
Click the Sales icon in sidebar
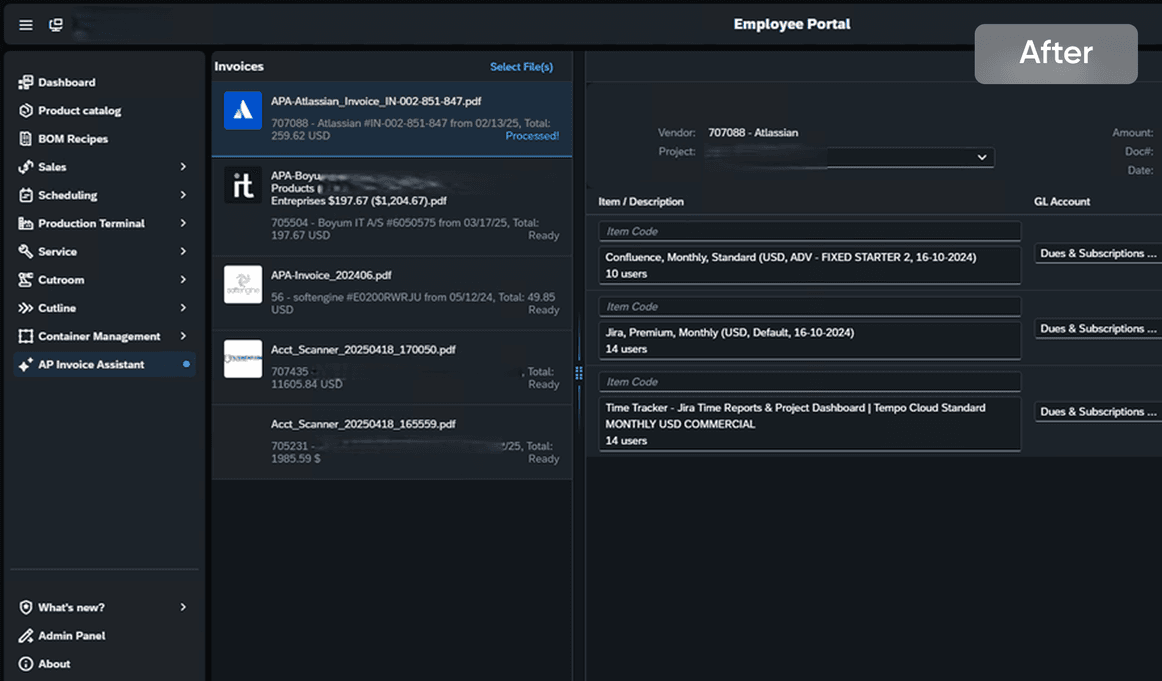point(26,167)
